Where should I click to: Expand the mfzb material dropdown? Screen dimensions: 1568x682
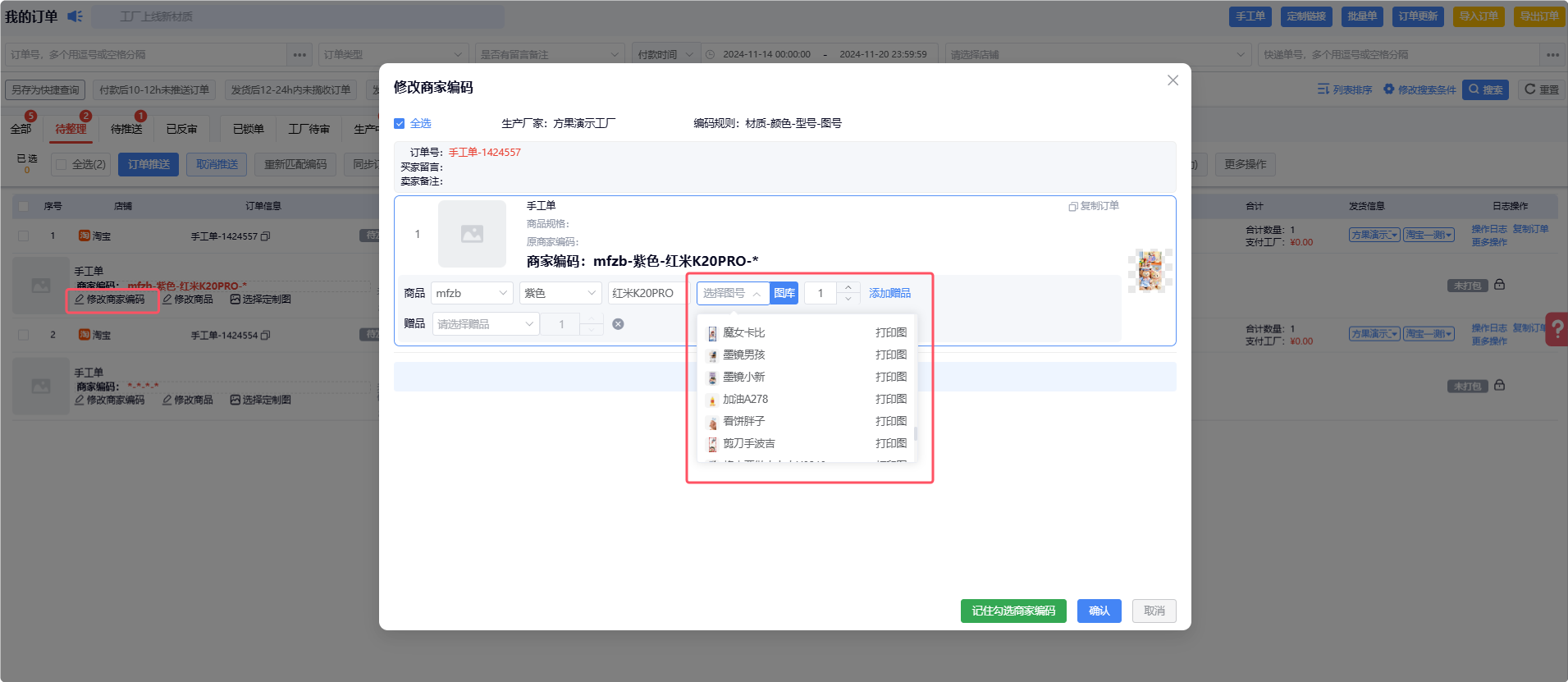[472, 293]
